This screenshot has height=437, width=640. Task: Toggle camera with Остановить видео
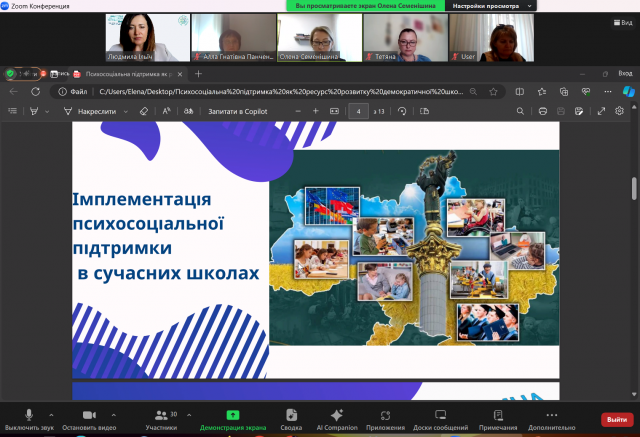click(x=89, y=415)
